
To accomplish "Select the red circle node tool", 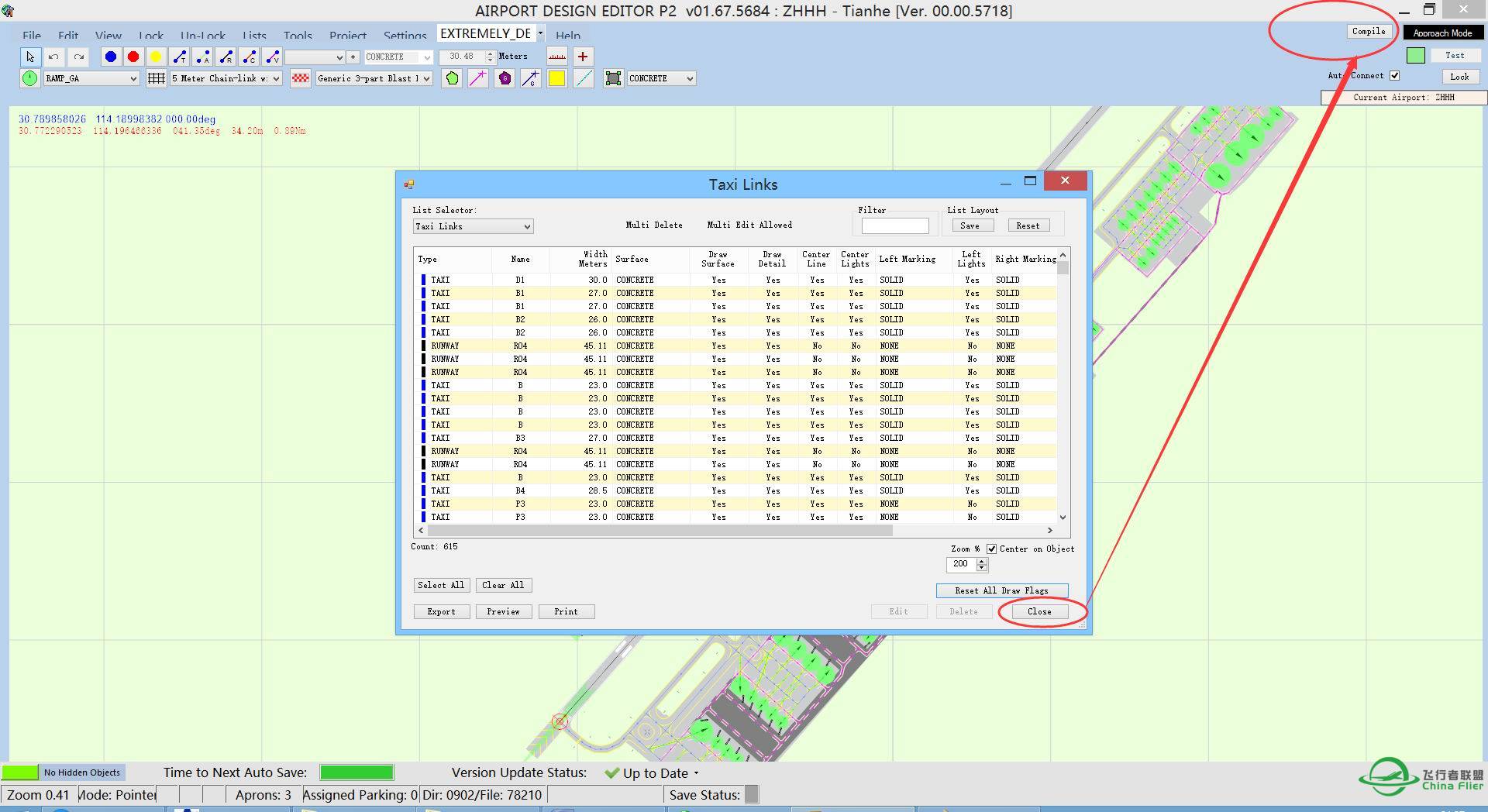I will (x=133, y=57).
